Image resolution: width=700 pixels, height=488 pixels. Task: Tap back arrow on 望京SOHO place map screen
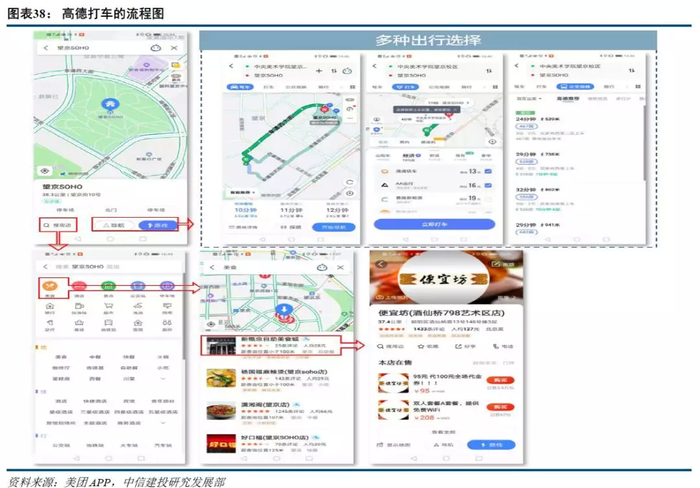coord(46,48)
